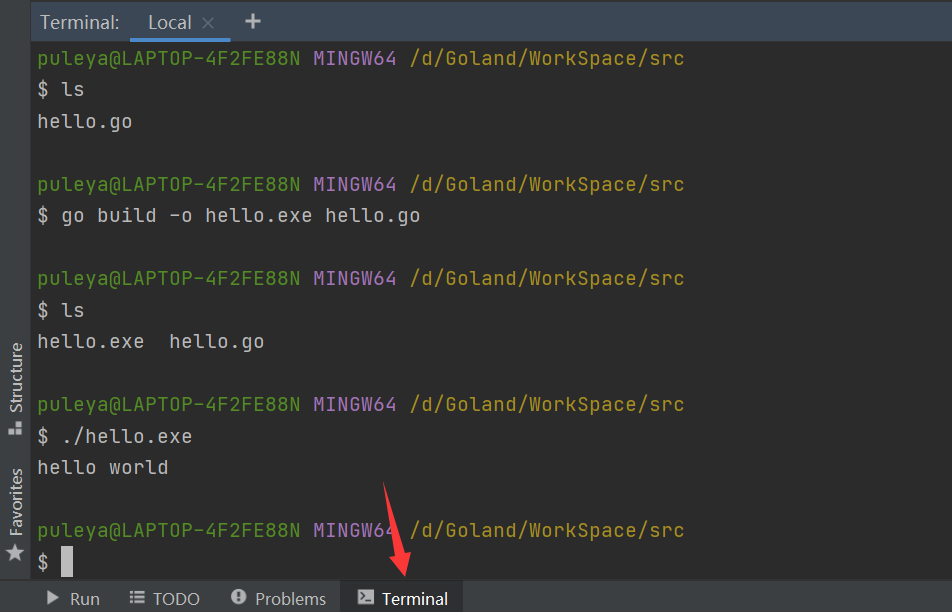Click the TODO checklist icon
This screenshot has height=612, width=952.
tap(138, 598)
